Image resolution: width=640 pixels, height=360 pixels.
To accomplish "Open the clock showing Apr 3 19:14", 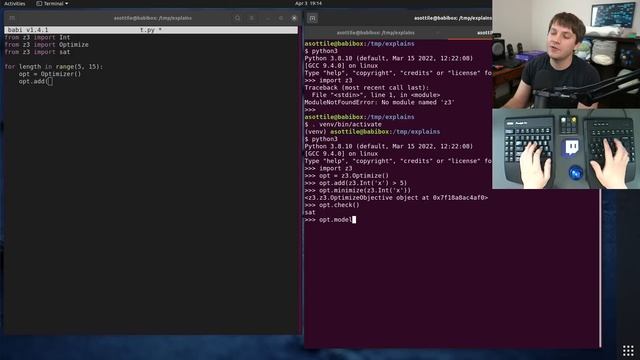I will 308,3.
